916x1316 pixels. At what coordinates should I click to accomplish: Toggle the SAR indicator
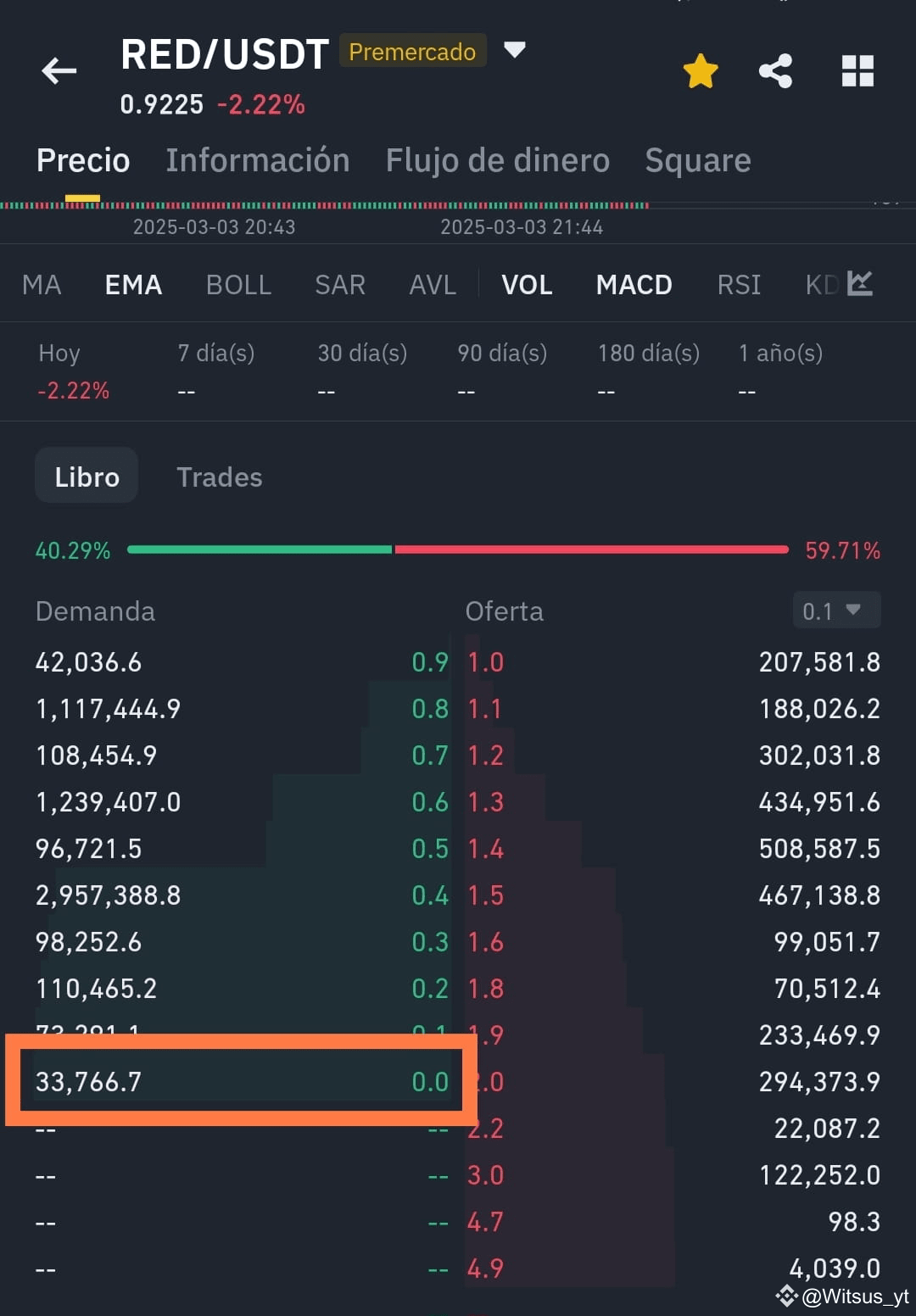point(340,284)
